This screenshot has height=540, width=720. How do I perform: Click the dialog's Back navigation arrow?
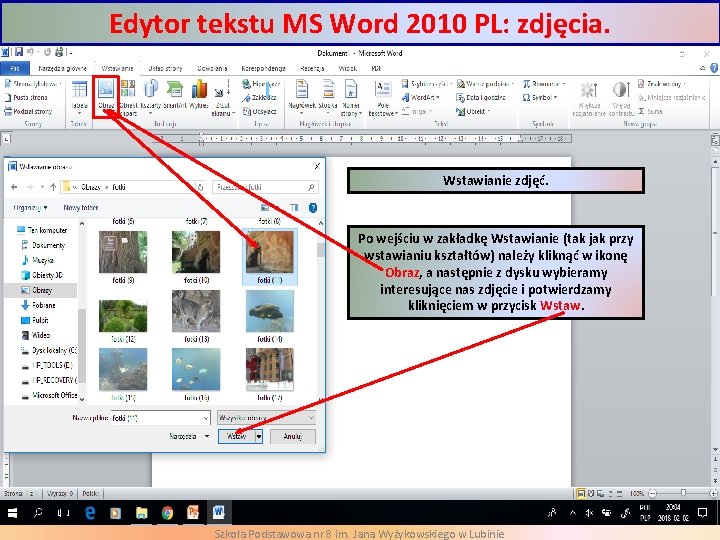pos(14,187)
